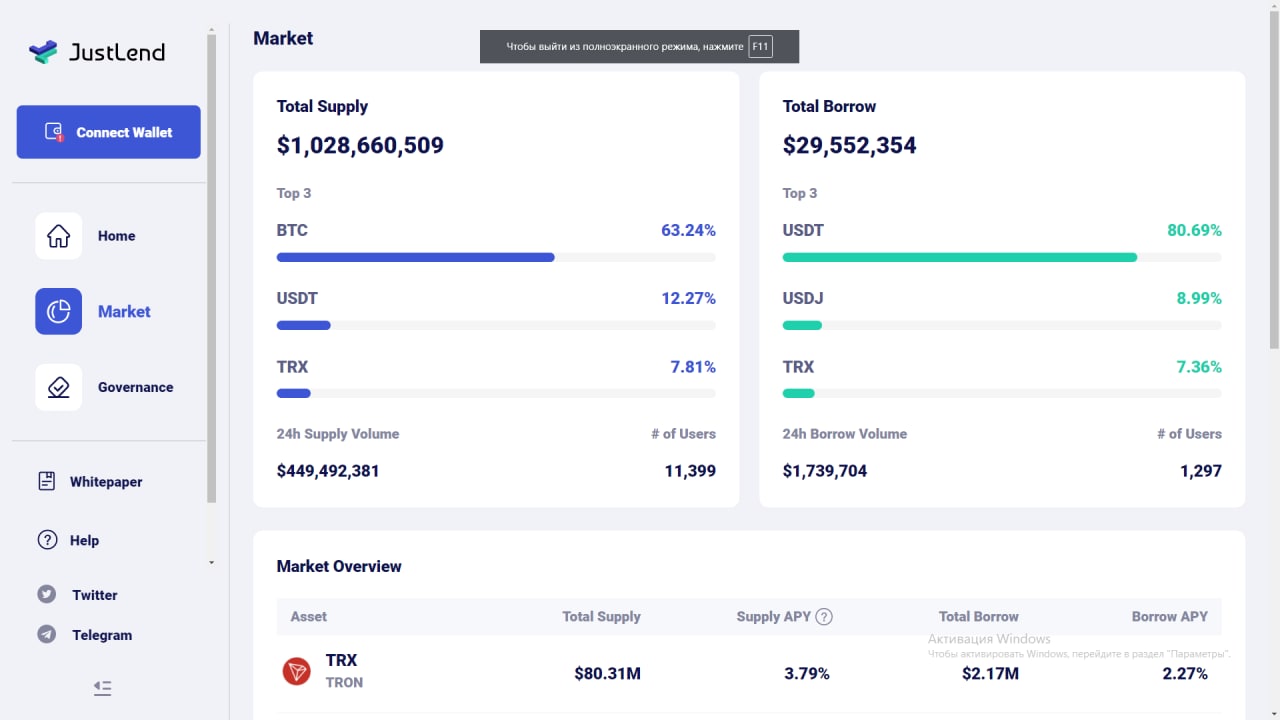
Task: Open the Twitter link
Action: pyautogui.click(x=94, y=595)
